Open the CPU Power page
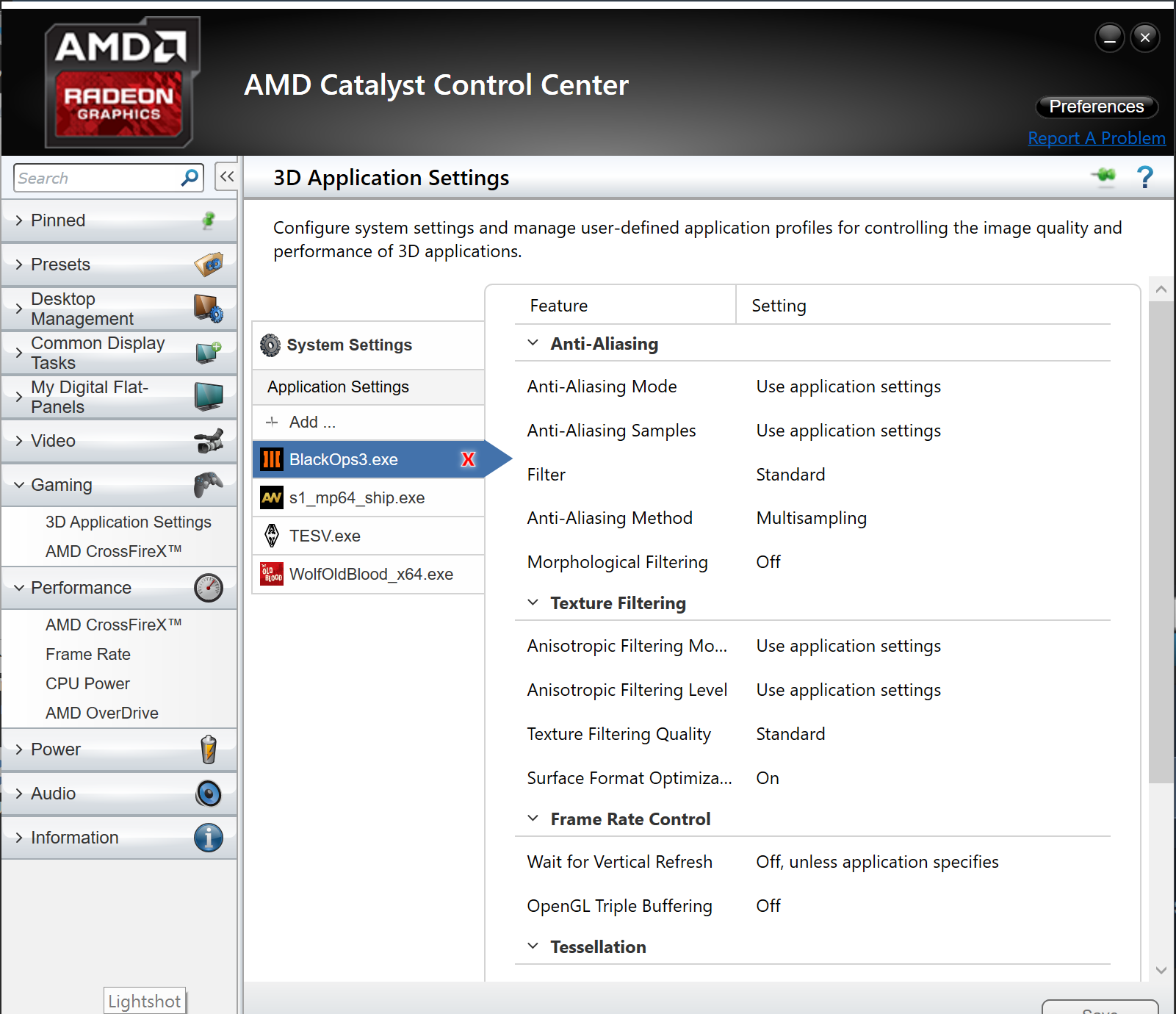 click(x=87, y=683)
